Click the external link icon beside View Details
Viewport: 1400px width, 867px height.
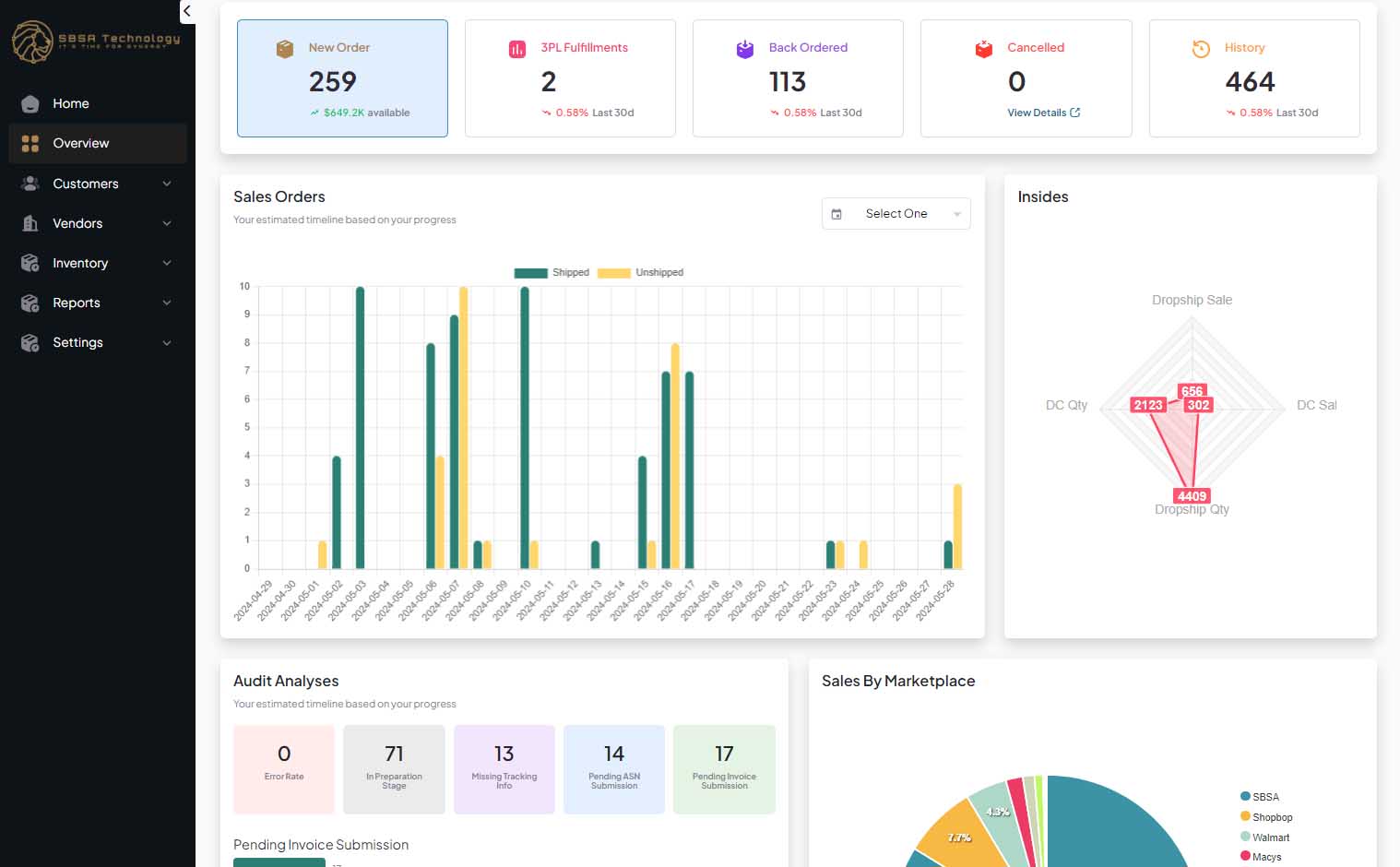1075,113
